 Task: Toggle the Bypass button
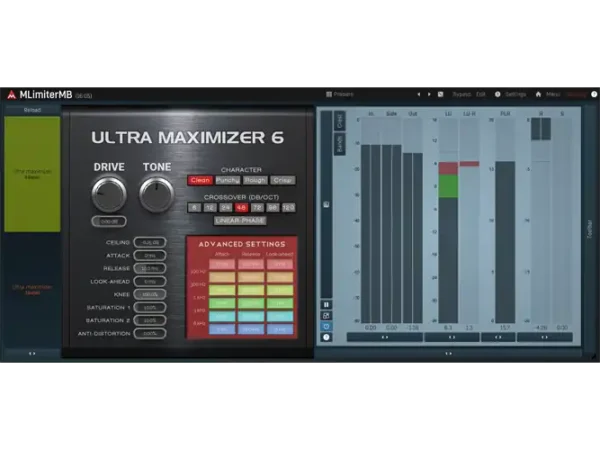[x=462, y=94]
